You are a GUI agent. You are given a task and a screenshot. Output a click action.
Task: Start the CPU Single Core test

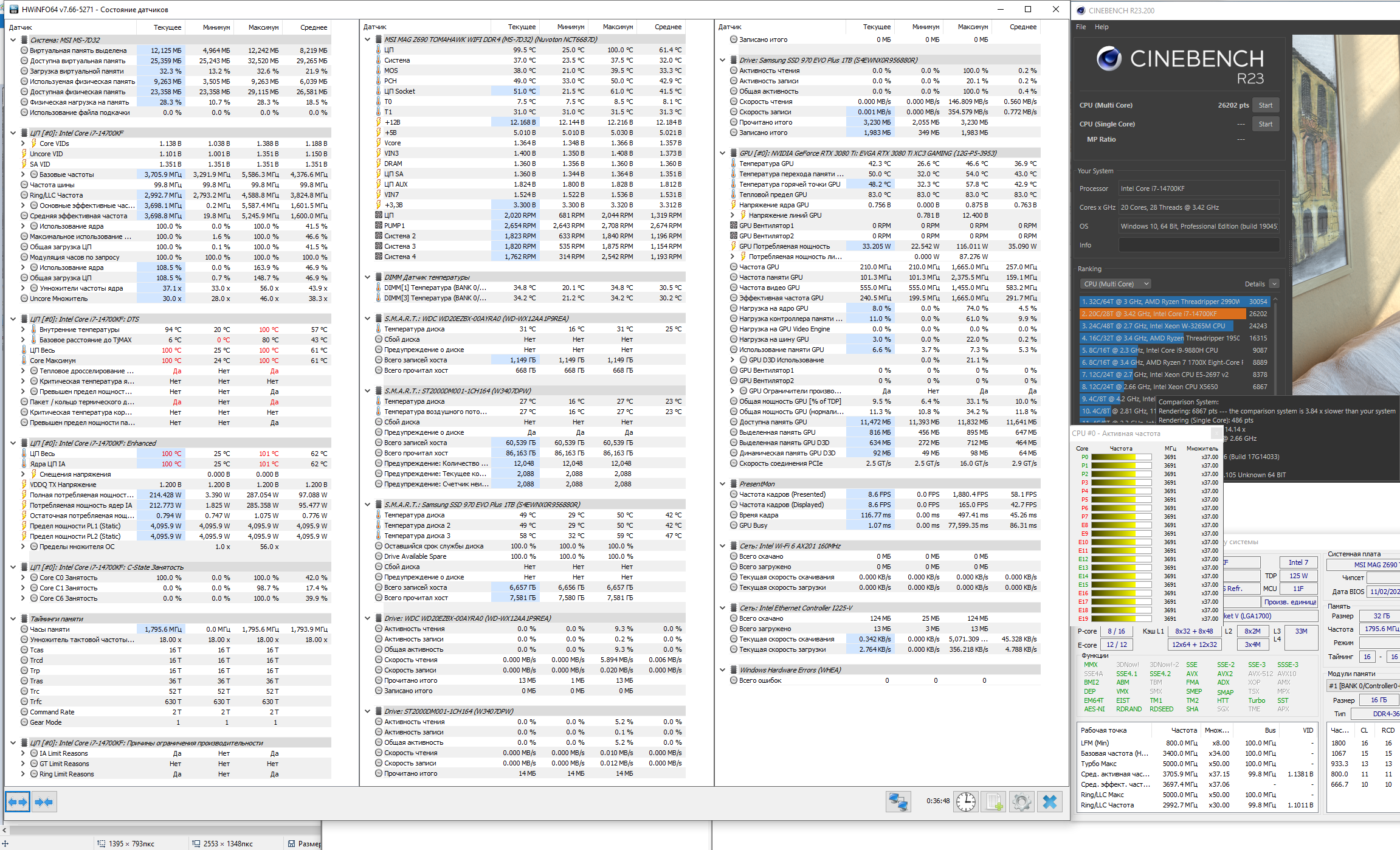tap(1265, 124)
